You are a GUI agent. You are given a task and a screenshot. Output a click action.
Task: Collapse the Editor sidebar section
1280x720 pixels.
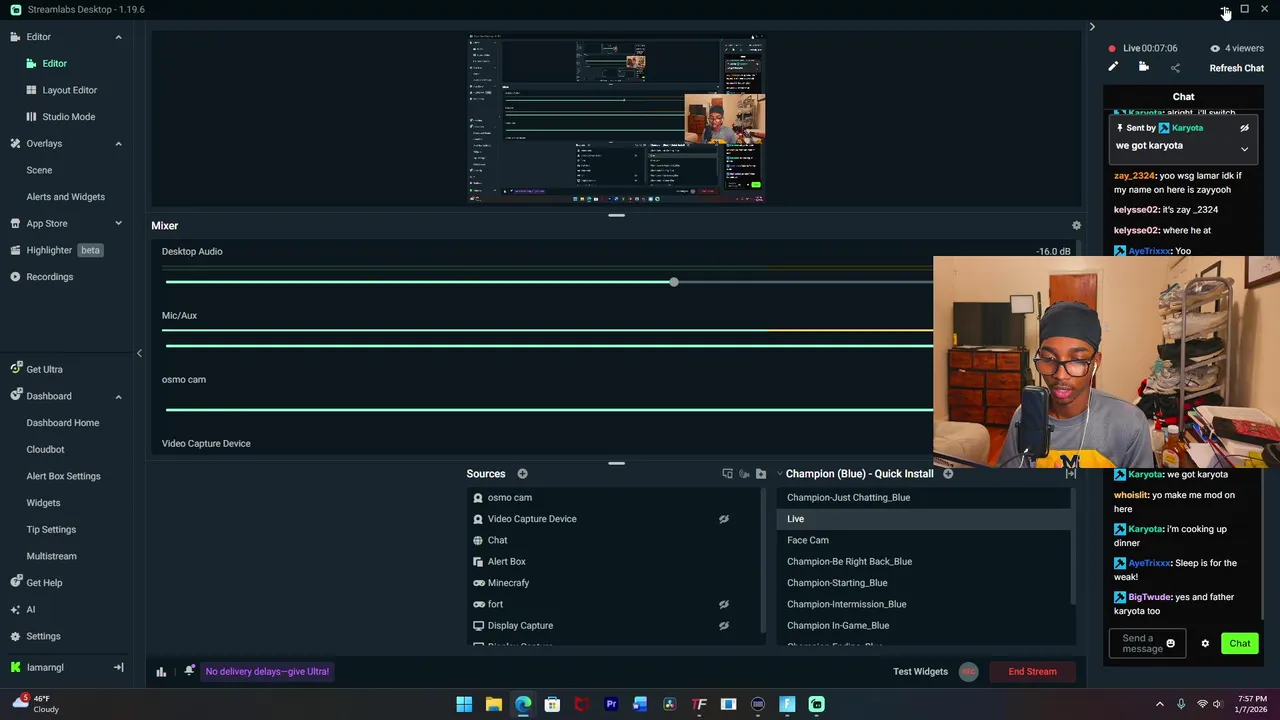point(118,37)
